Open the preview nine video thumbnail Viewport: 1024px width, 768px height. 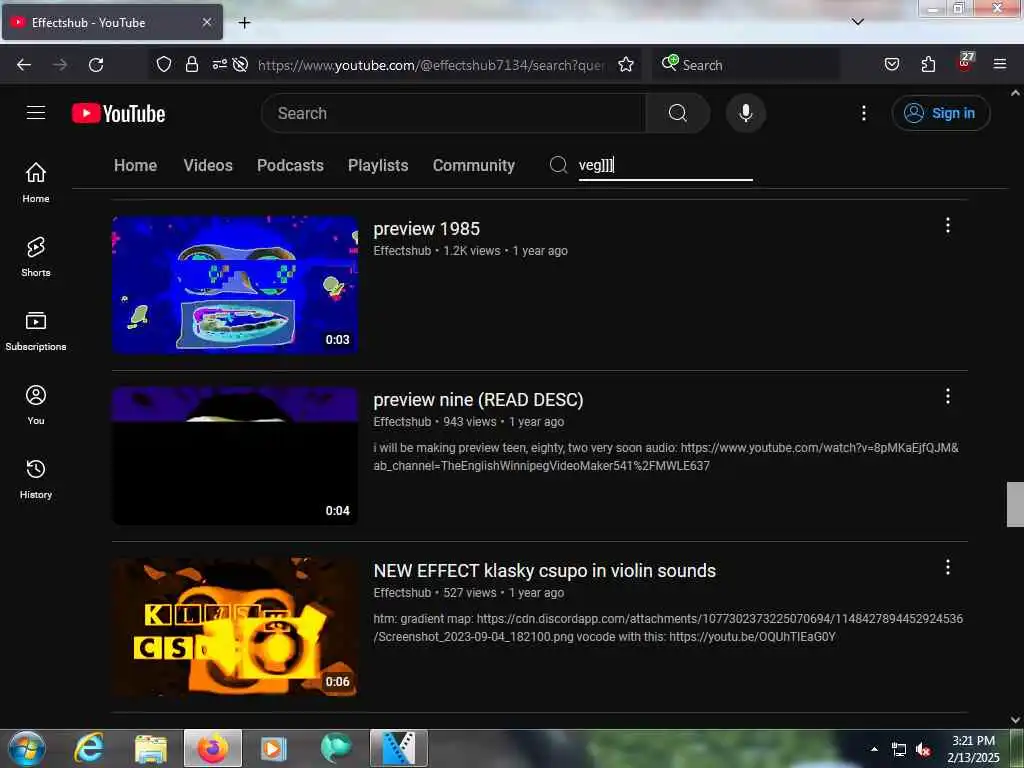pos(235,456)
